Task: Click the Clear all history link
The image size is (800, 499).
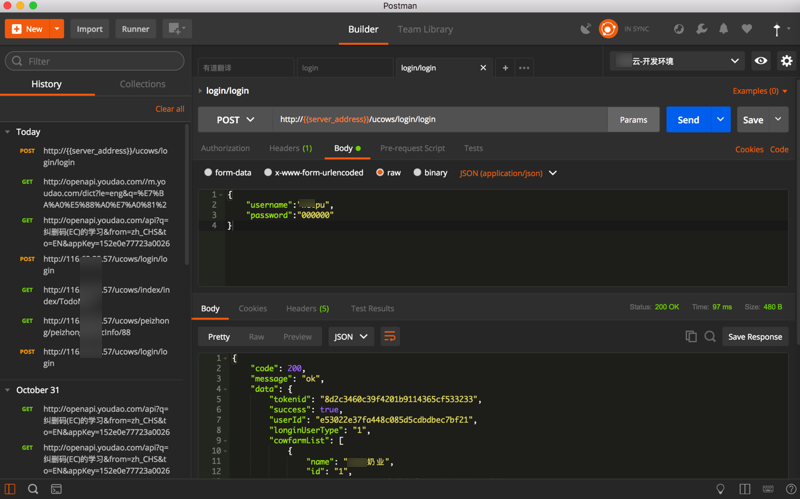Action: [170, 109]
